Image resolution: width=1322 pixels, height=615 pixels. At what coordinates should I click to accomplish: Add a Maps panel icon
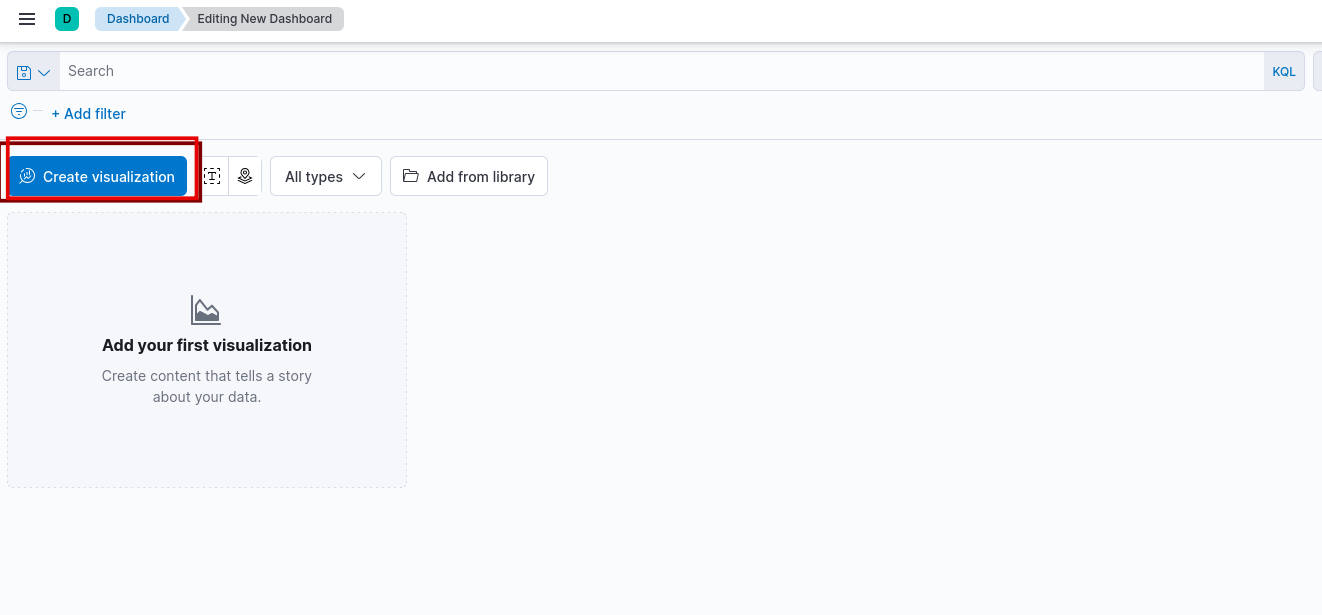coord(245,176)
